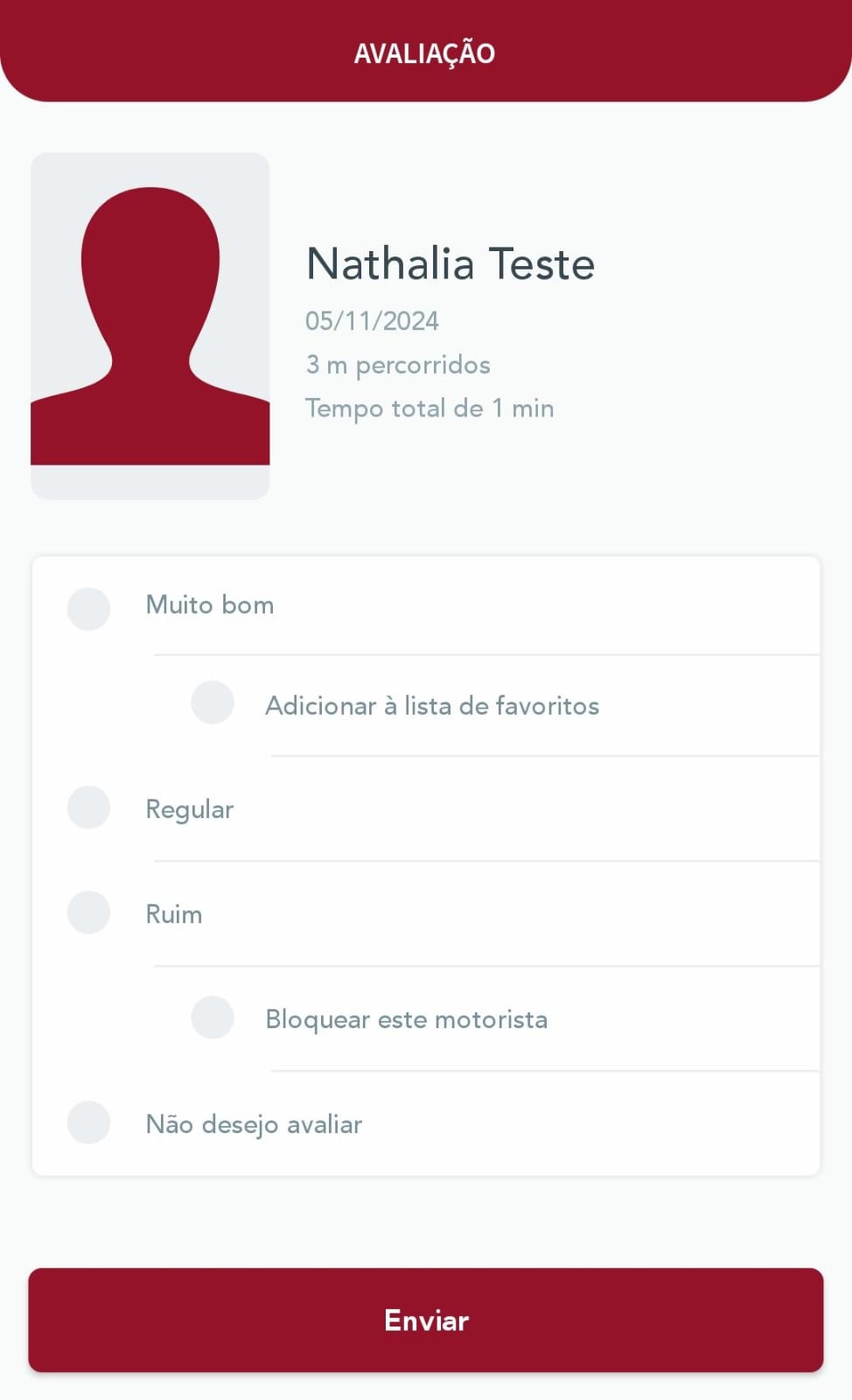Click the ride date 05/11/2024
Screen dimensions: 852x1400
click(x=372, y=321)
